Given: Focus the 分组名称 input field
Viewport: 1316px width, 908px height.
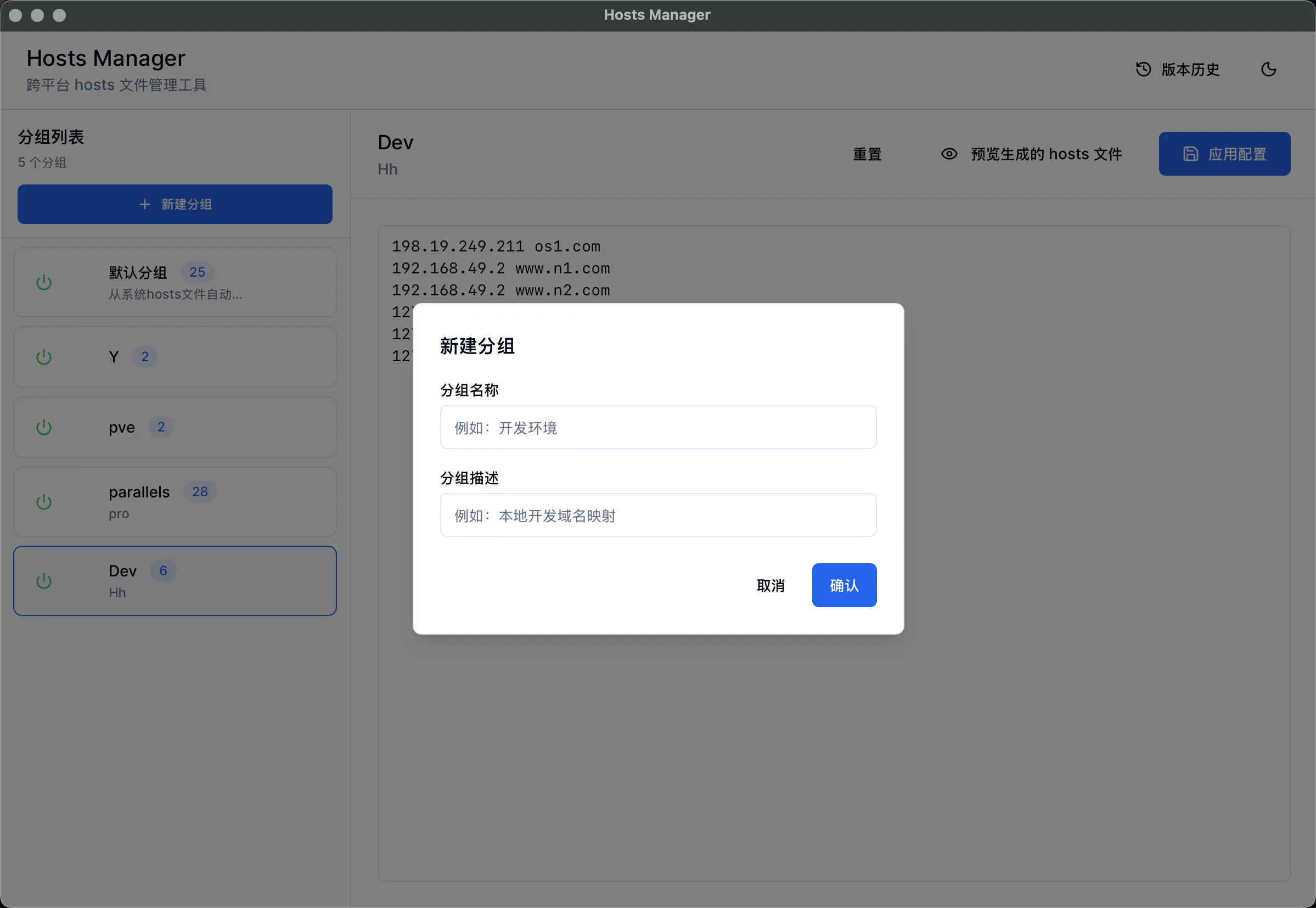Looking at the screenshot, I should pyautogui.click(x=658, y=427).
